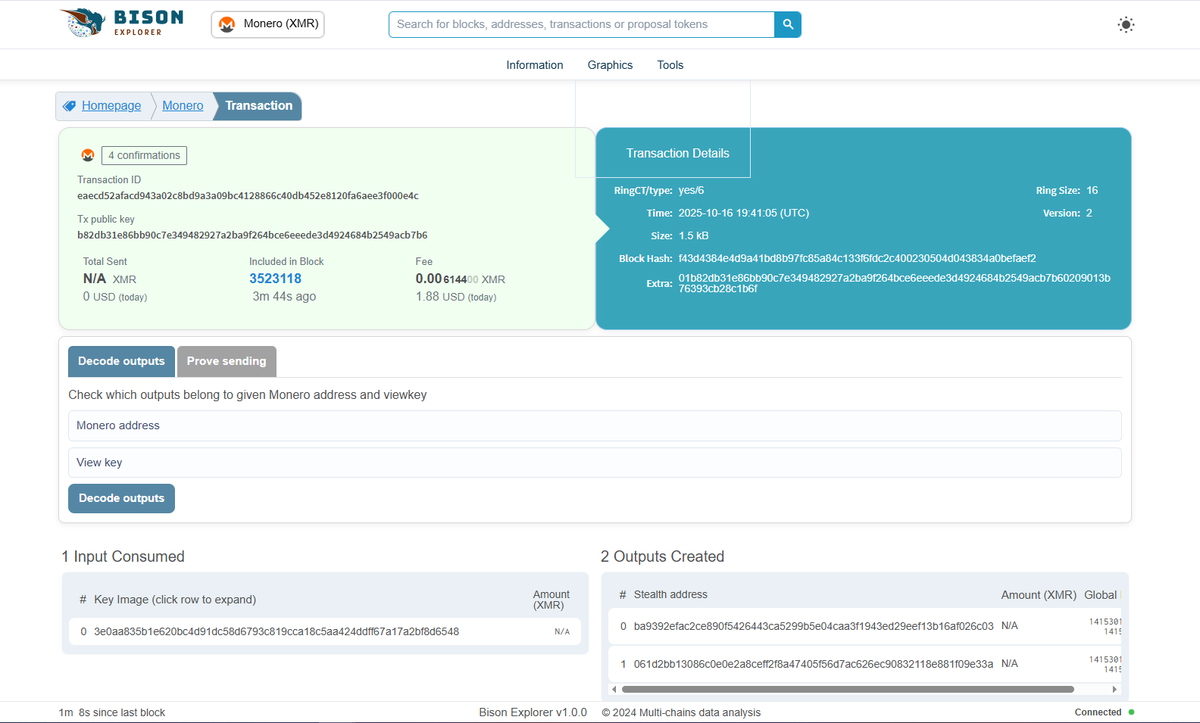Click the outputs table horizontal scrollbar
The image size is (1200, 723).
pos(848,689)
